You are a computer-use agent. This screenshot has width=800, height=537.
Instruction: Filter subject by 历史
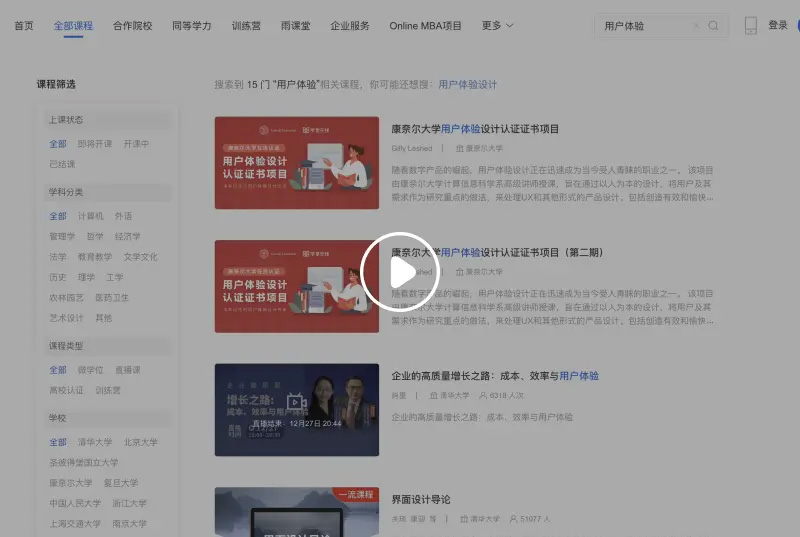[x=58, y=277]
